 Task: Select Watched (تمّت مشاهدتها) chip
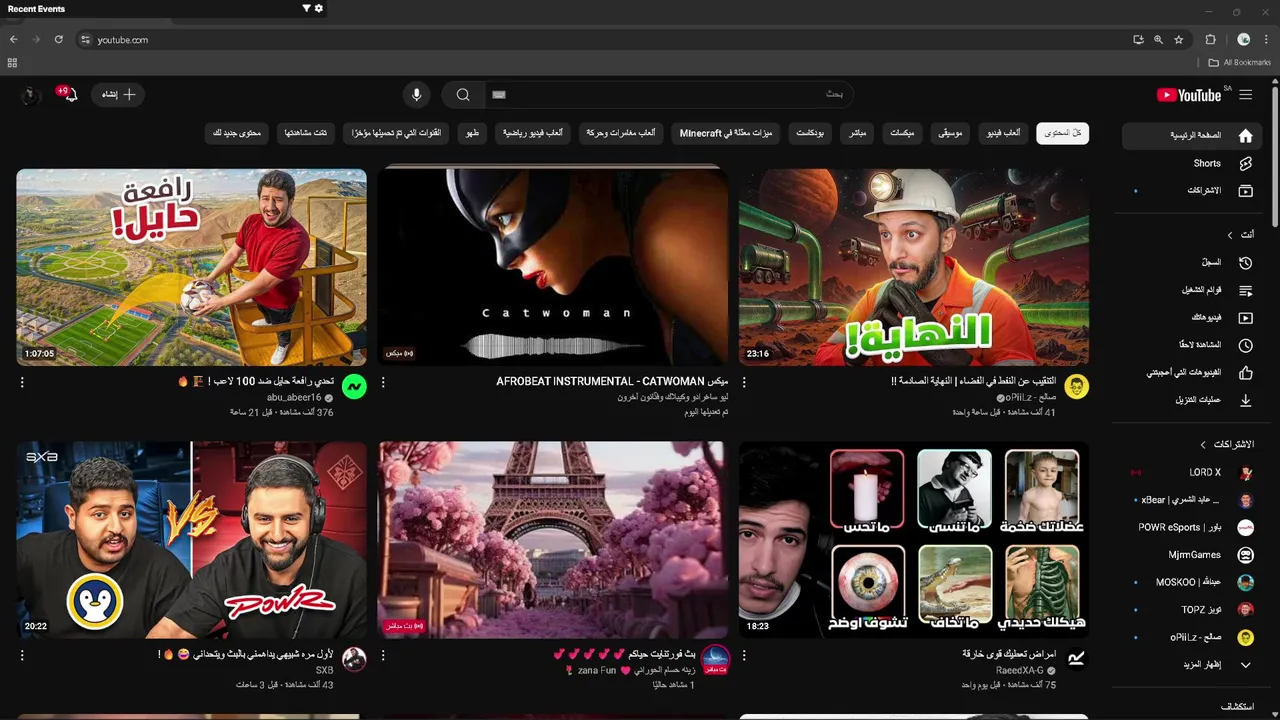(305, 133)
